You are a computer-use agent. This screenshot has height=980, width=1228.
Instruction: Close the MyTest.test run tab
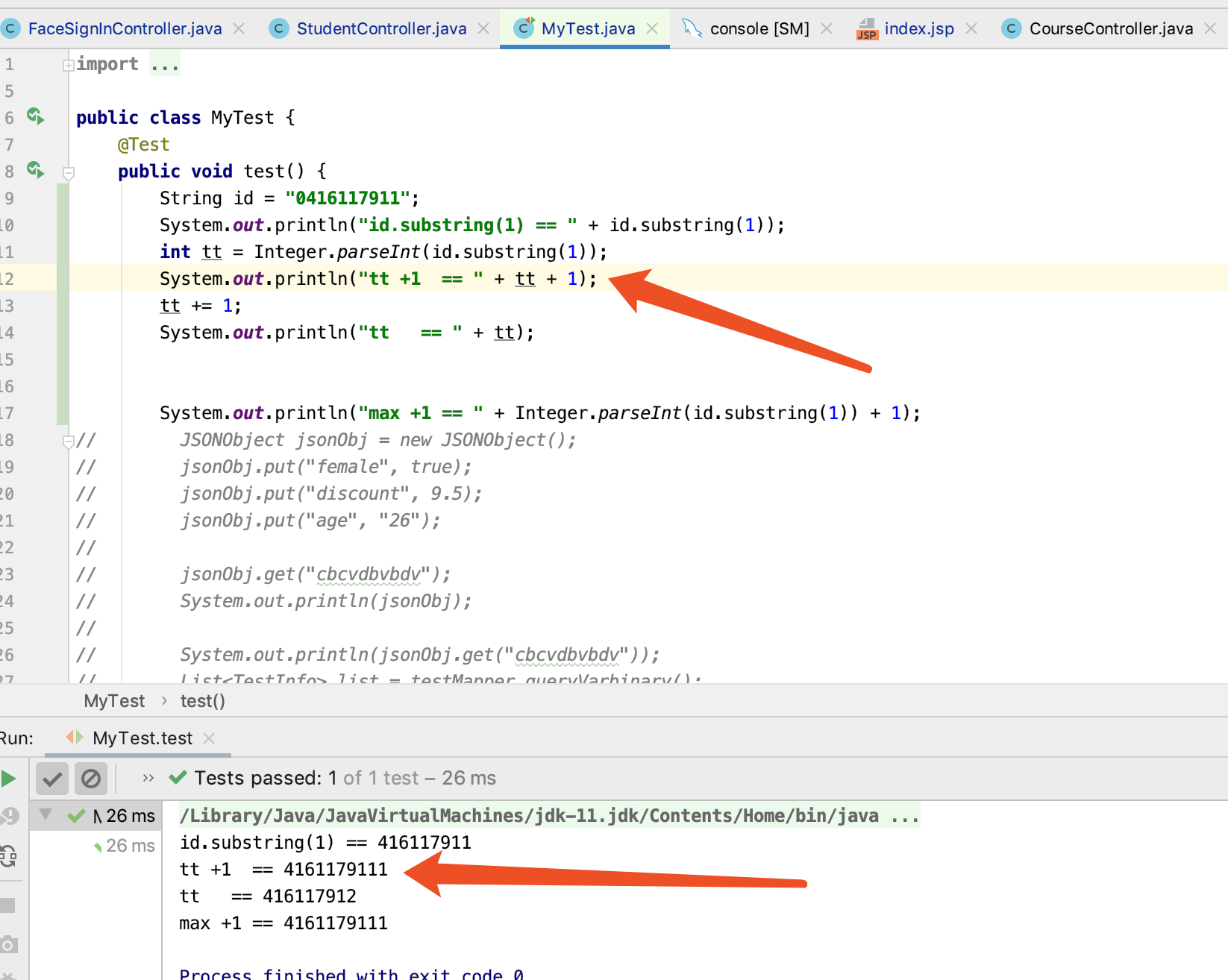[209, 738]
